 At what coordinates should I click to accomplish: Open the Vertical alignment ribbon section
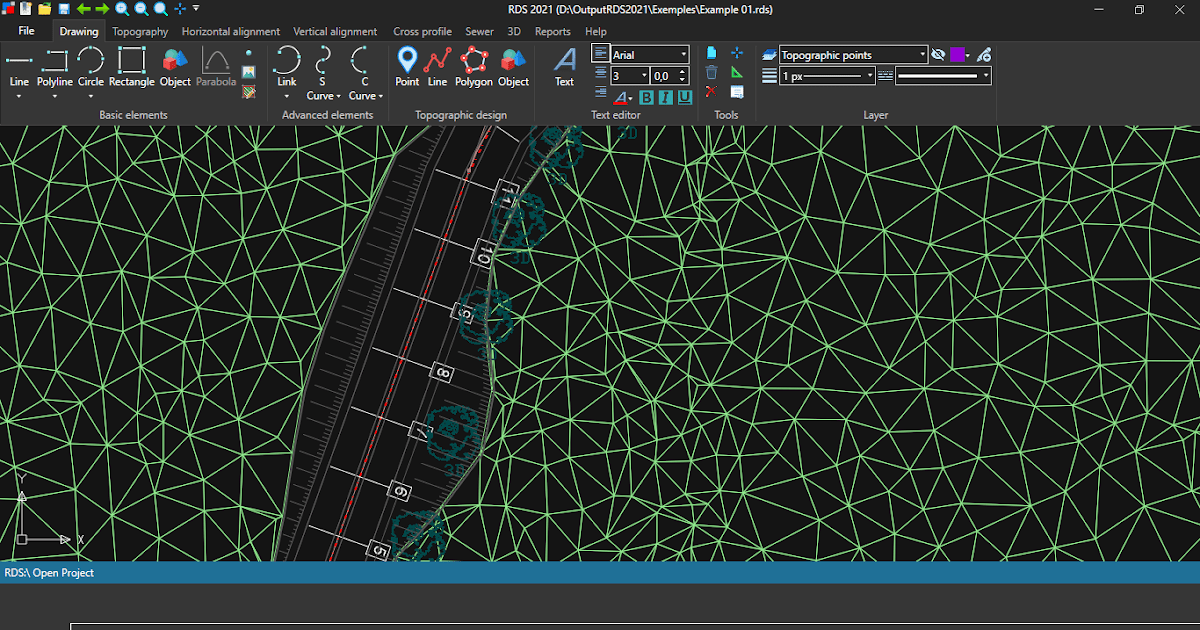coord(335,31)
